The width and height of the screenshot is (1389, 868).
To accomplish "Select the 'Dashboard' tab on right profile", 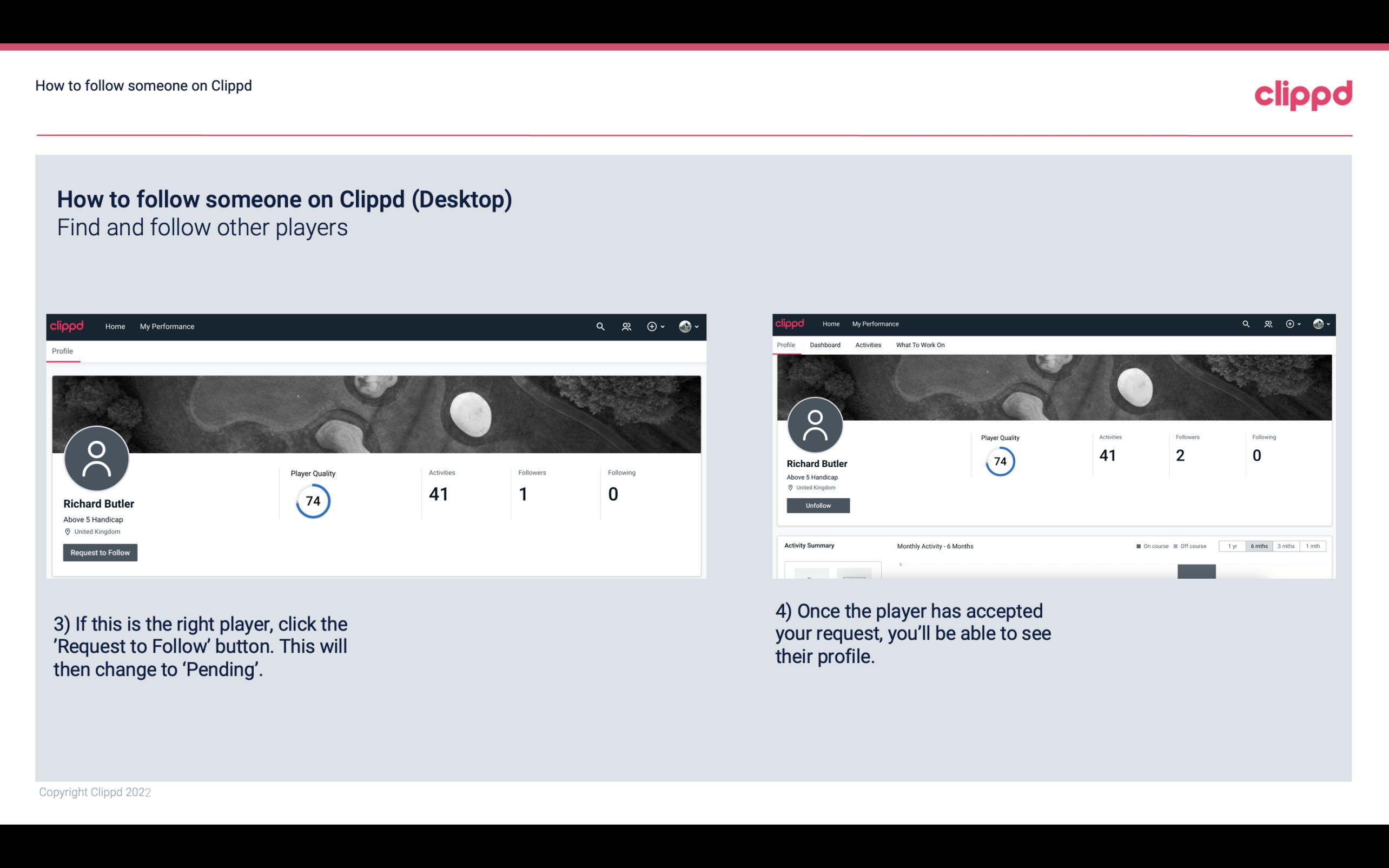I will click(x=825, y=345).
